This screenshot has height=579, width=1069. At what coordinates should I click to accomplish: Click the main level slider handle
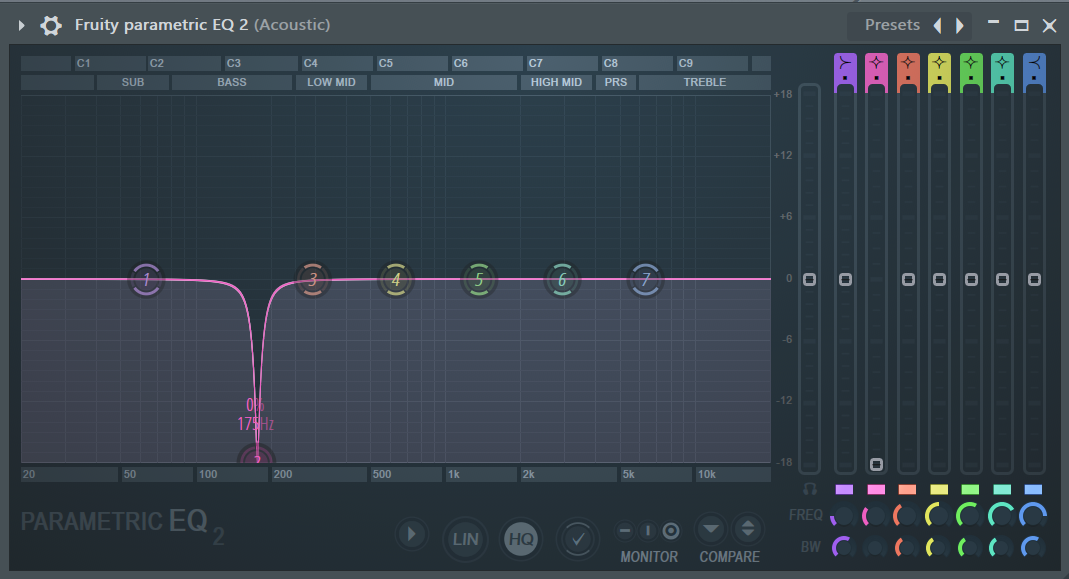(x=809, y=280)
